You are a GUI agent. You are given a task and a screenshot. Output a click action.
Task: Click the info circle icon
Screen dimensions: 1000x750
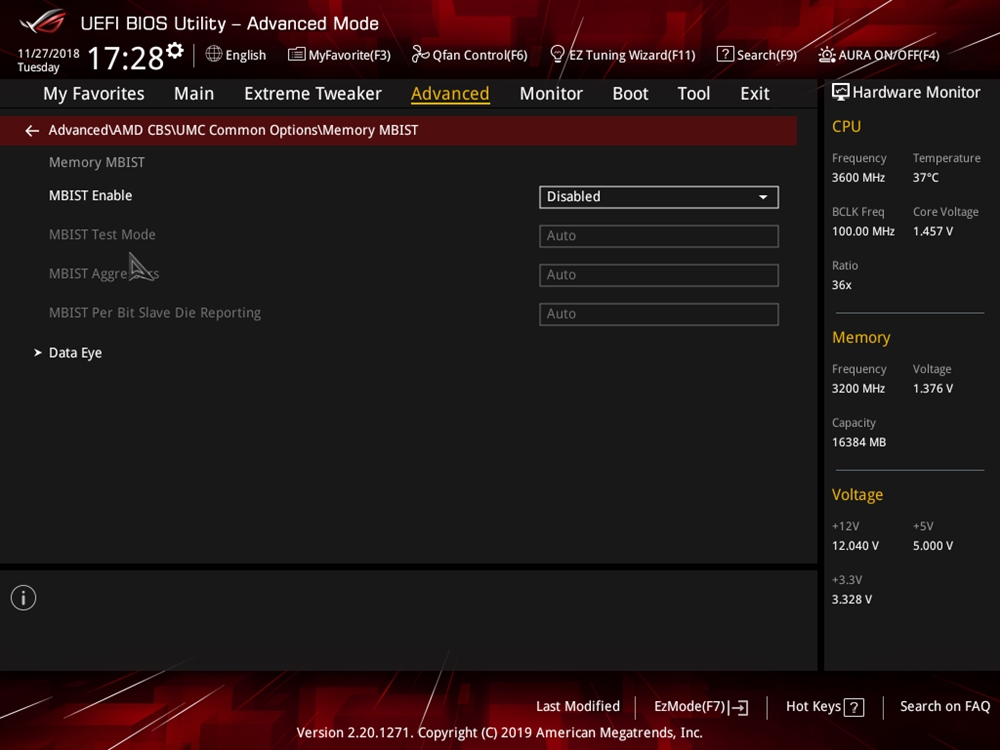(24, 598)
